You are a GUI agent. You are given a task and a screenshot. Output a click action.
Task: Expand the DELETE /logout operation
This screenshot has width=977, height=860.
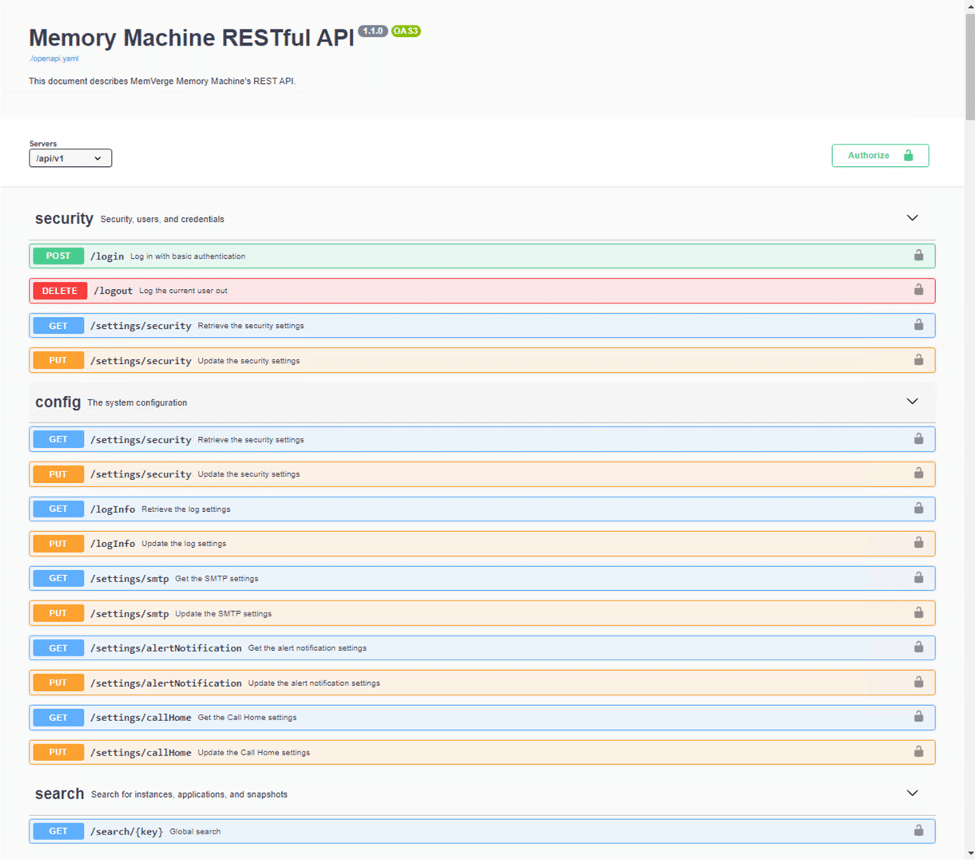[x=482, y=291]
